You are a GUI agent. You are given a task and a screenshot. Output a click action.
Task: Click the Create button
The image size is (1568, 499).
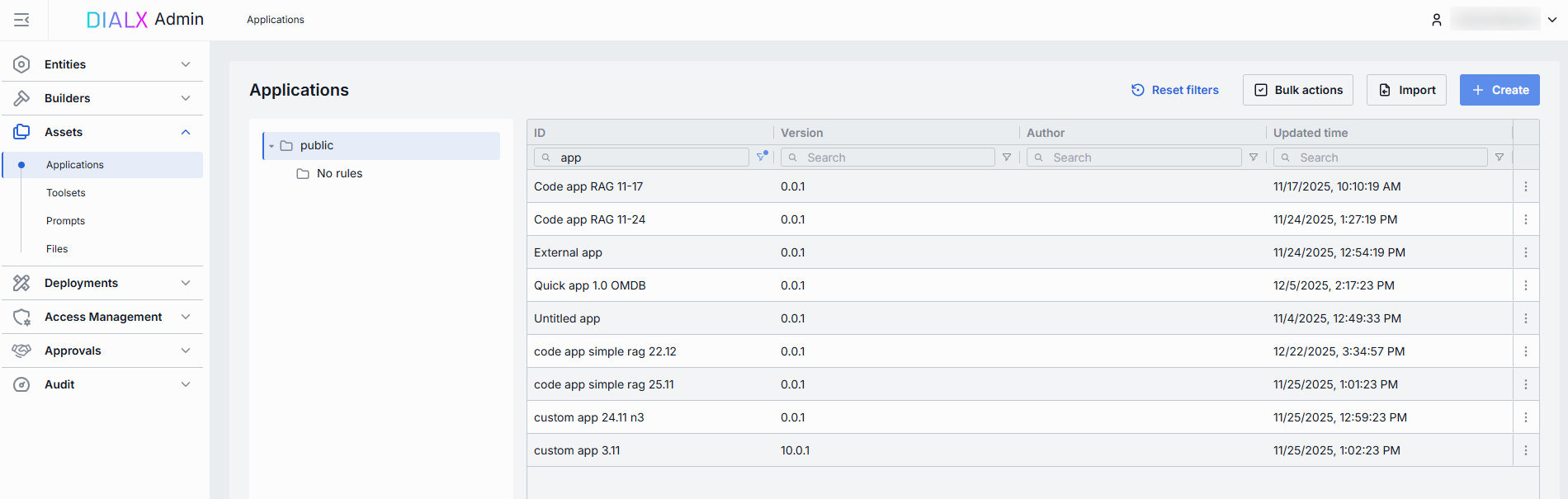pyautogui.click(x=1499, y=90)
